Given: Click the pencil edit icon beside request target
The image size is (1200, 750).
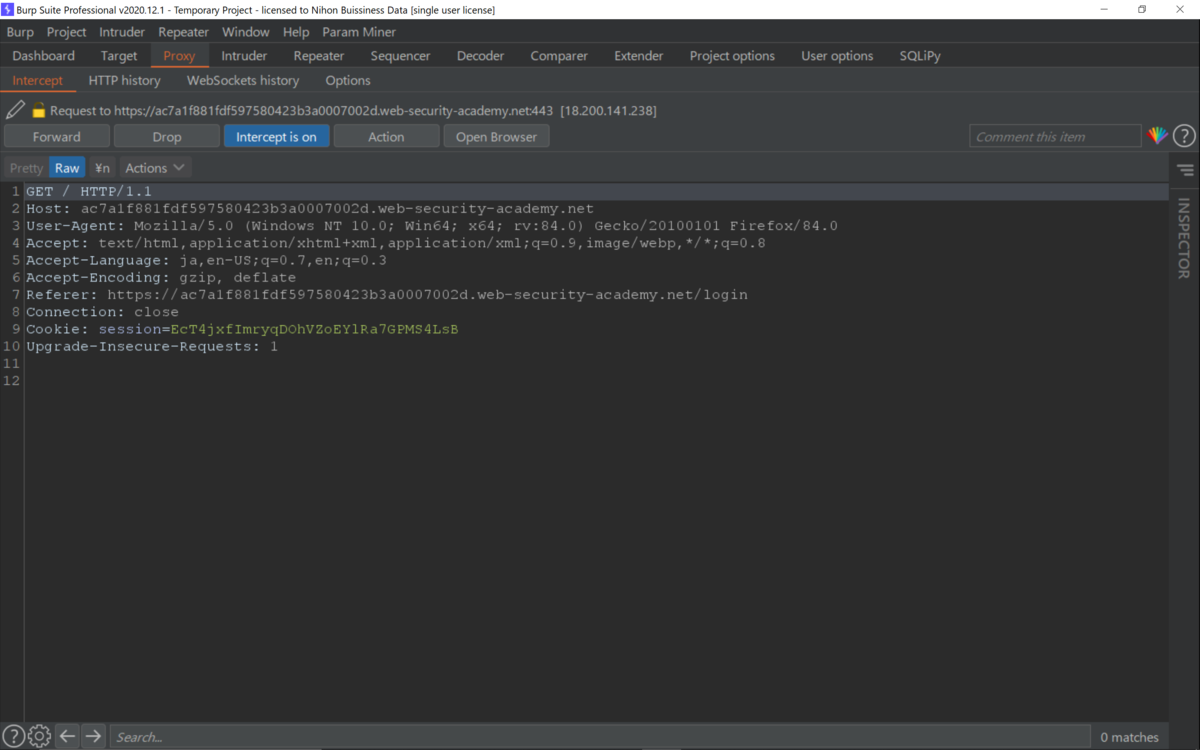Looking at the screenshot, I should 15,110.
